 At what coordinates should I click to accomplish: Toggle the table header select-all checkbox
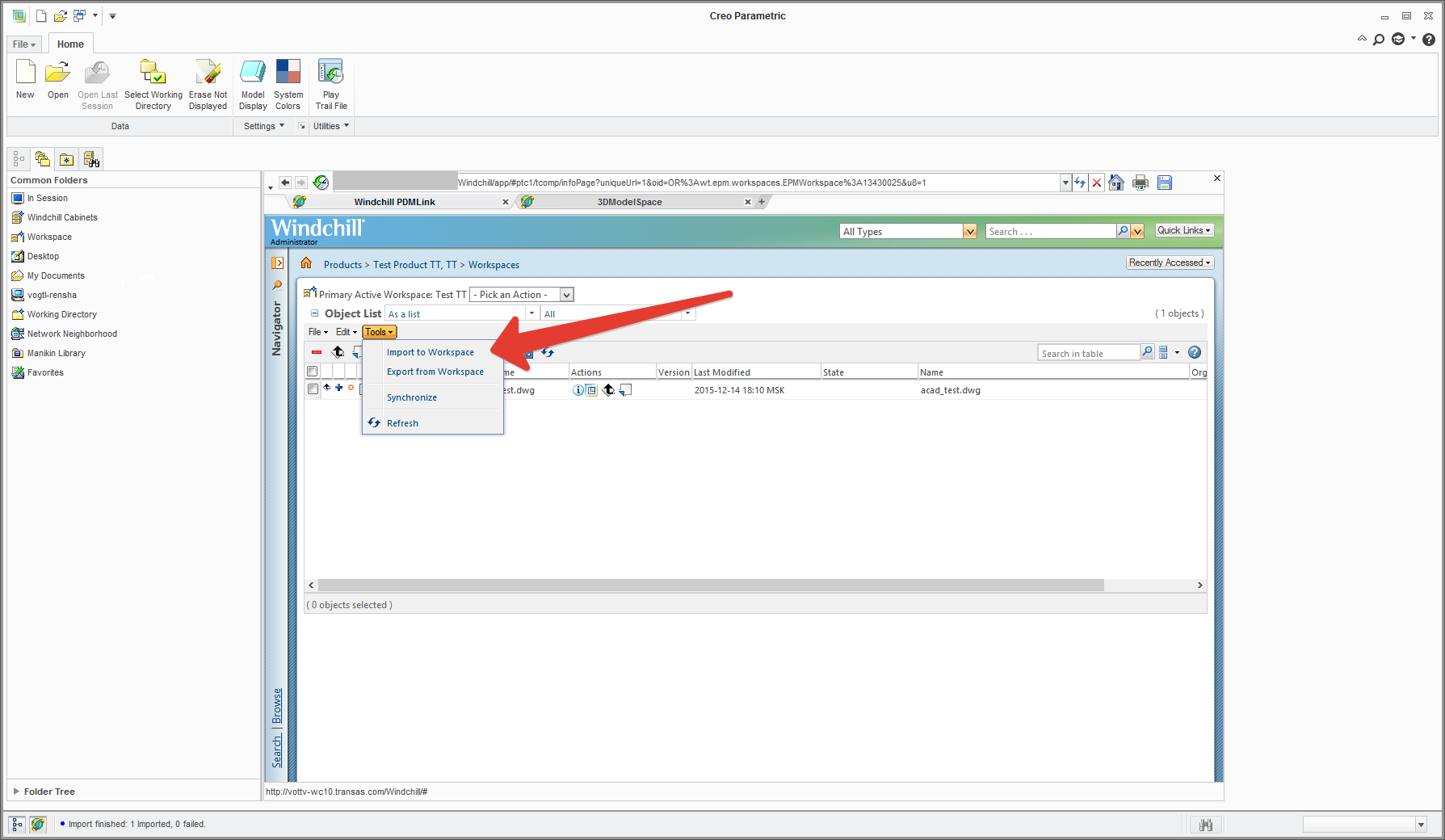[x=313, y=372]
